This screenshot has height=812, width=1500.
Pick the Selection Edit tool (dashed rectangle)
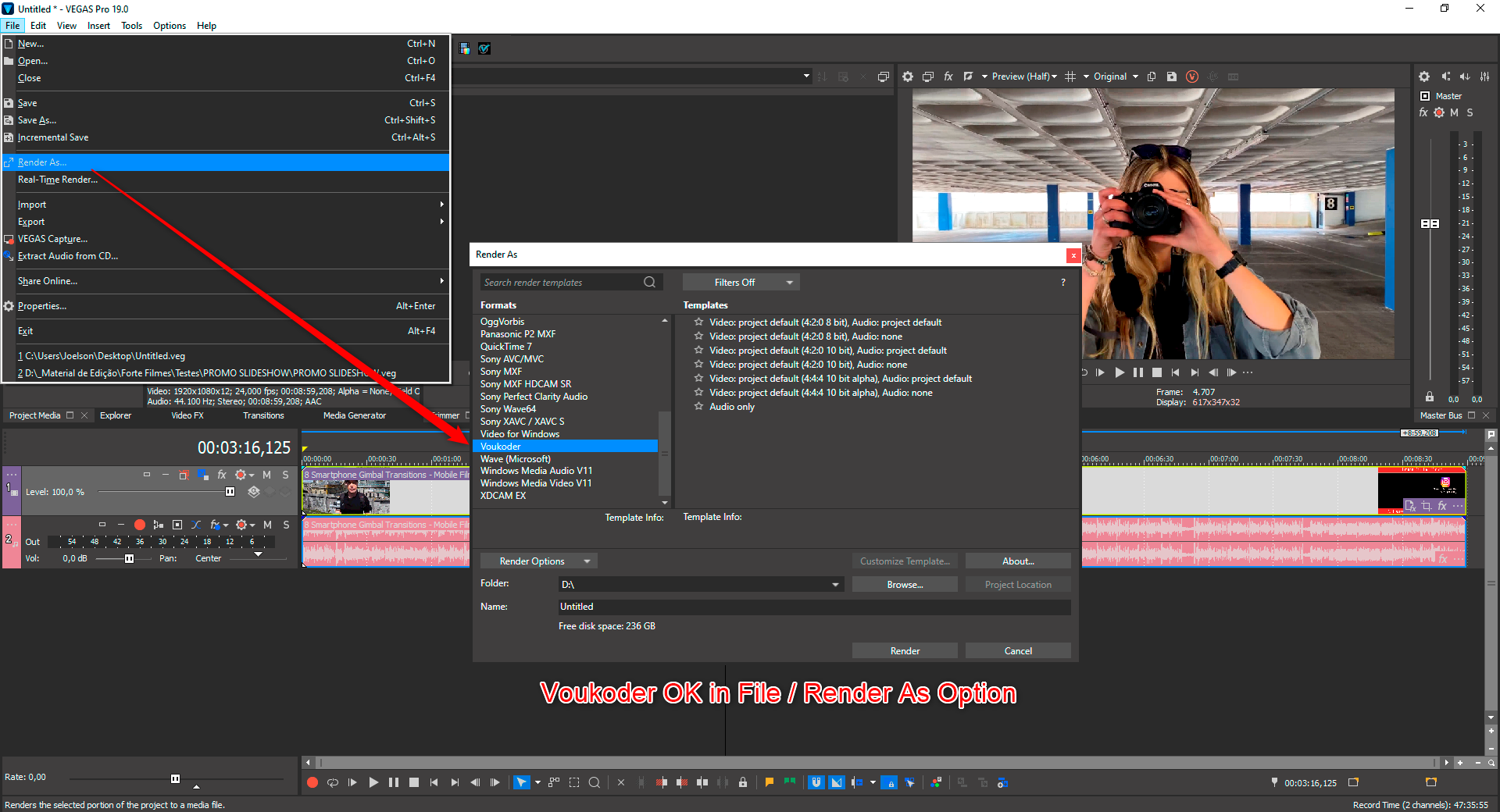[574, 782]
